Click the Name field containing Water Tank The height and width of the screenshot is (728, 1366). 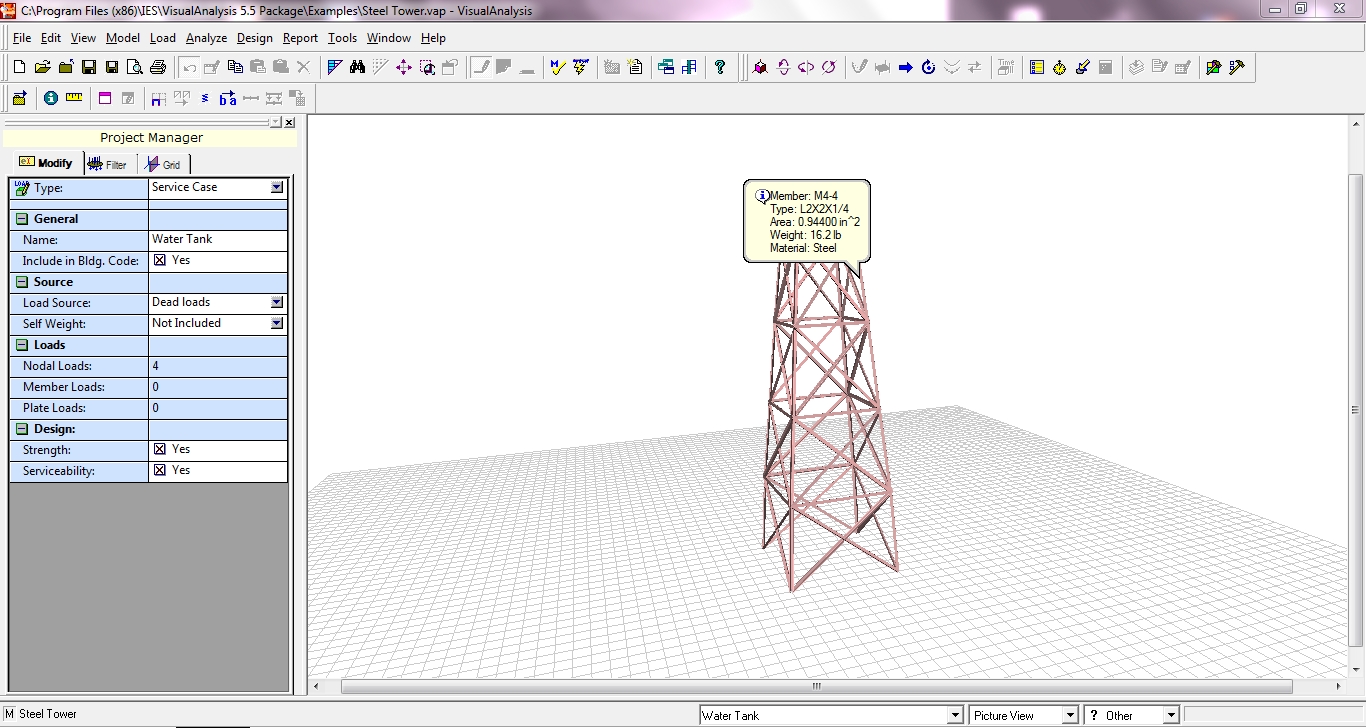tap(217, 240)
